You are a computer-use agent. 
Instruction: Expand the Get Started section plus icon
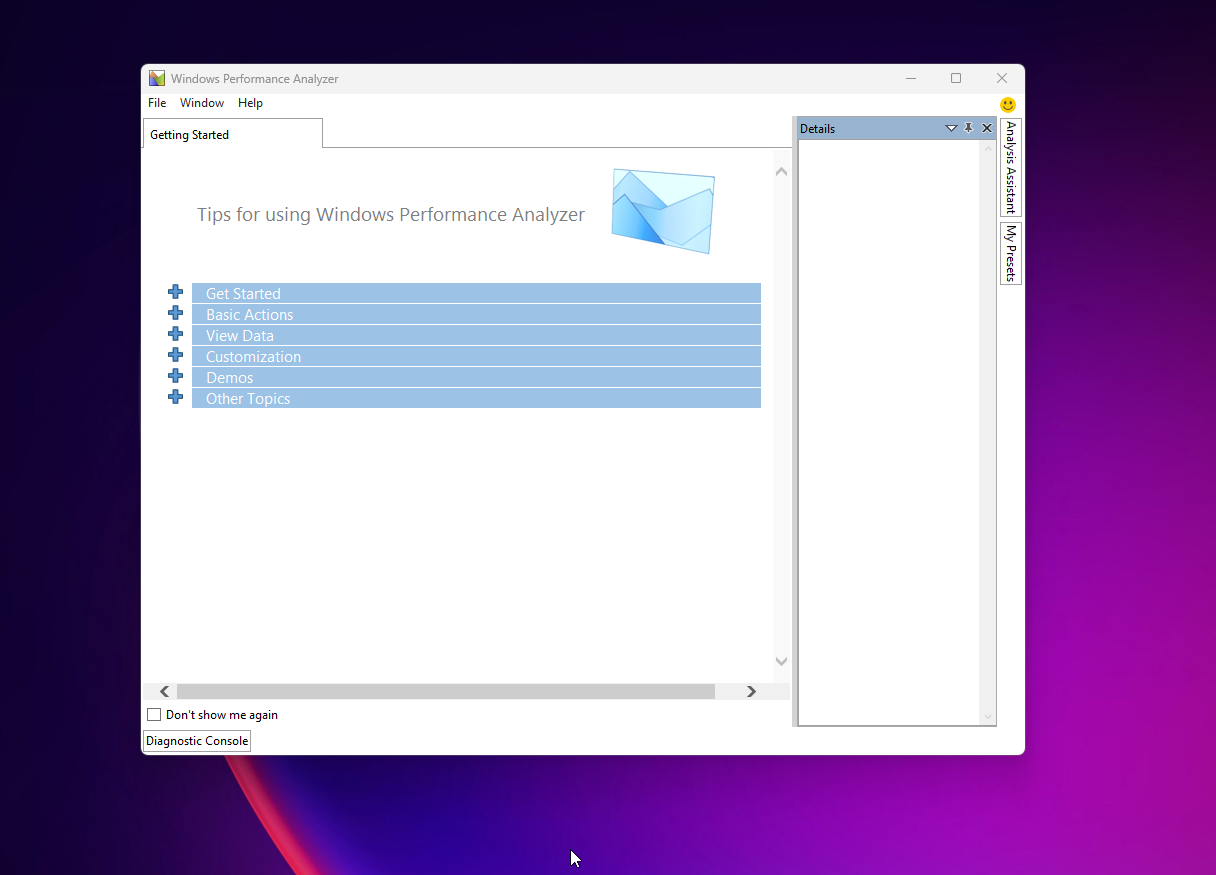tap(176, 292)
